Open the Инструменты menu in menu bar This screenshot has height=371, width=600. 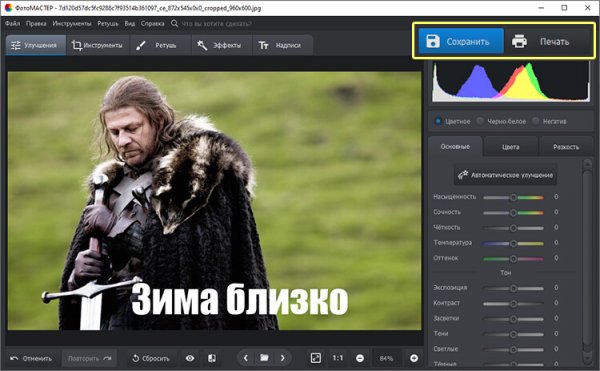pos(72,23)
